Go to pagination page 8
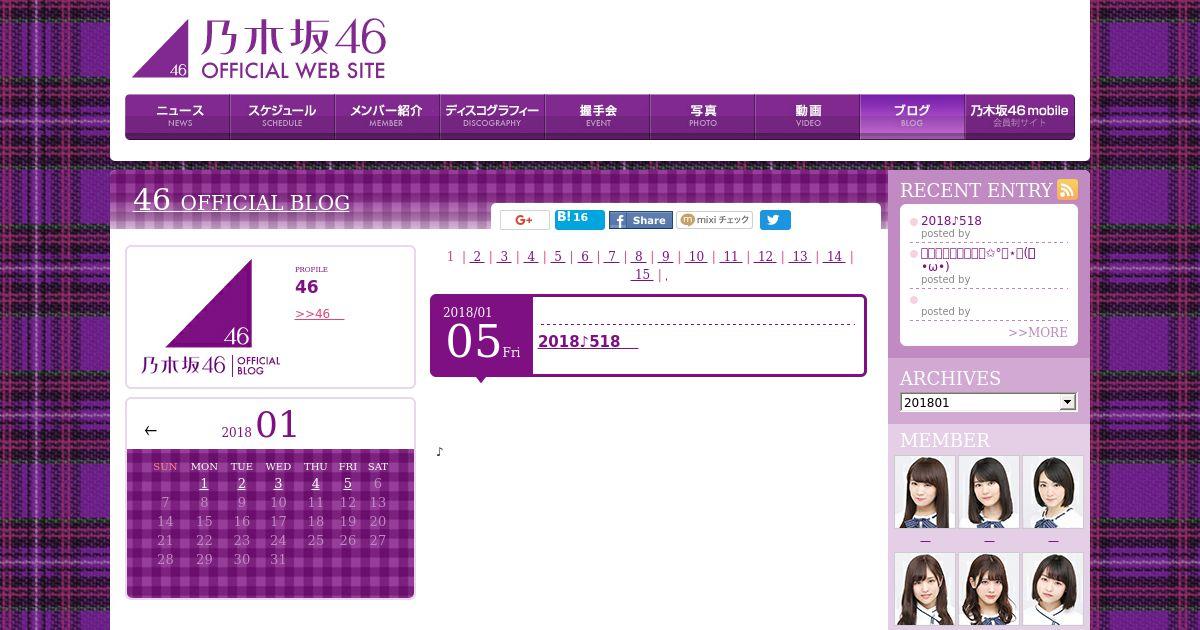Screen dimensions: 1200x630 [x=639, y=256]
